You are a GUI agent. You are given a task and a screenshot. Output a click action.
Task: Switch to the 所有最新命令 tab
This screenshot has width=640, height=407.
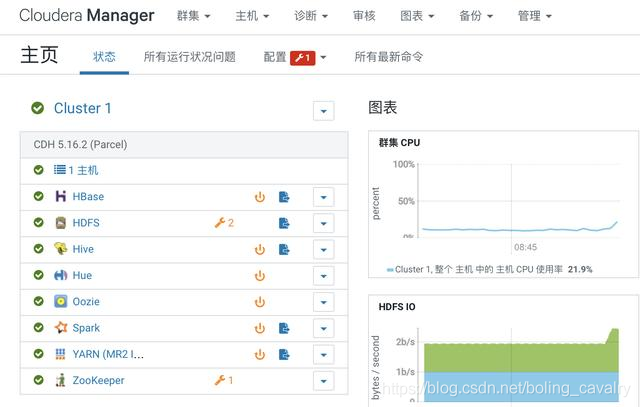tap(389, 57)
